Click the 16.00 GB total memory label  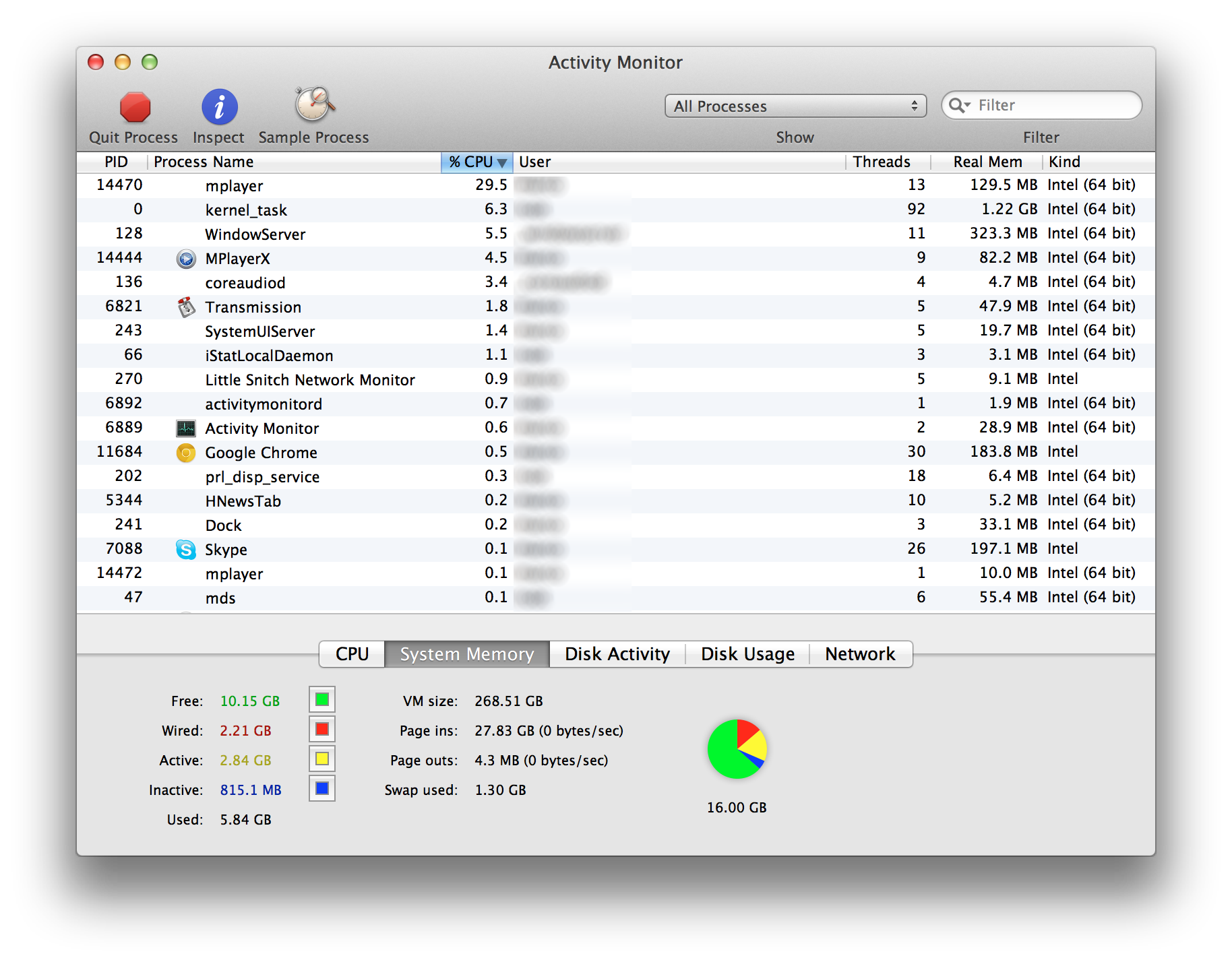click(x=737, y=808)
